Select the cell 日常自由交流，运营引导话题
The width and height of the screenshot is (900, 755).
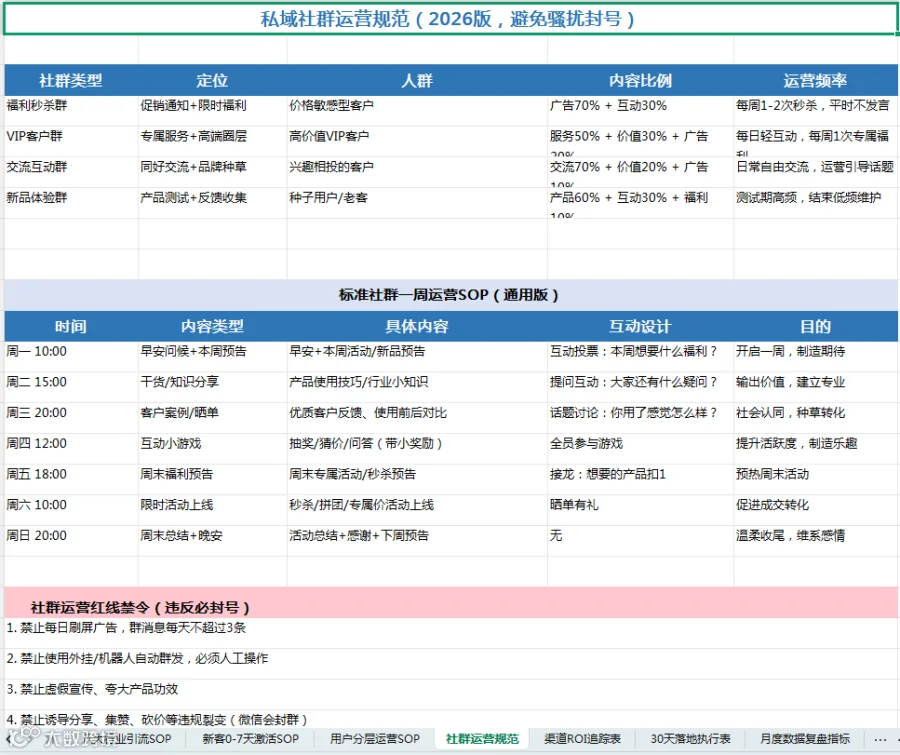point(816,172)
